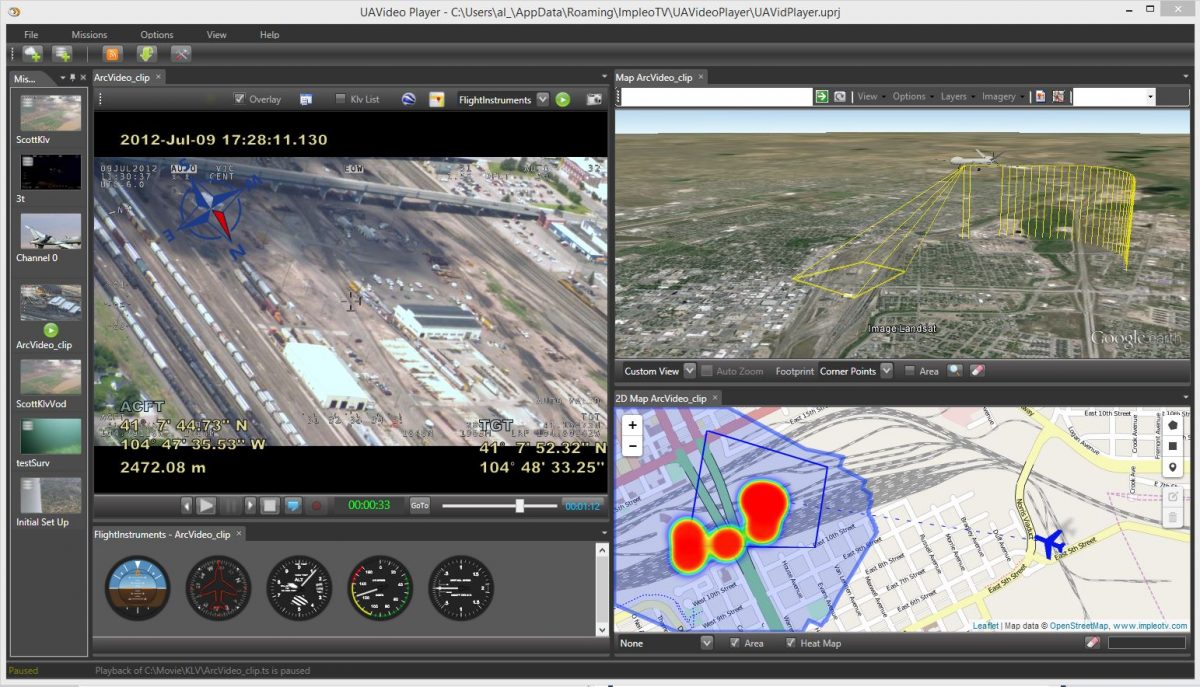
Task: Disable the Heat Map checkbox
Action: (791, 643)
